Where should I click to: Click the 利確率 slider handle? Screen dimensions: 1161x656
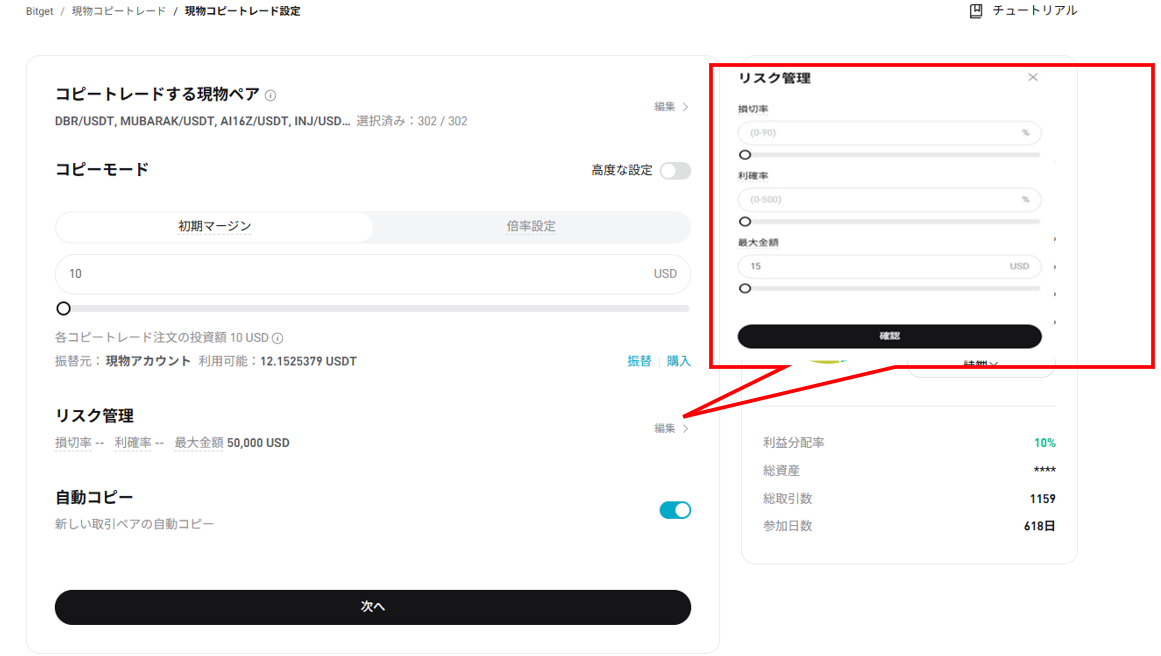click(x=745, y=222)
